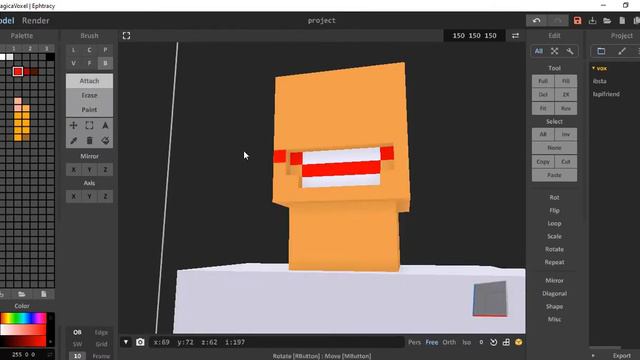The width and height of the screenshot is (640, 360).
Task: Expand the Rot section
Action: (554, 197)
